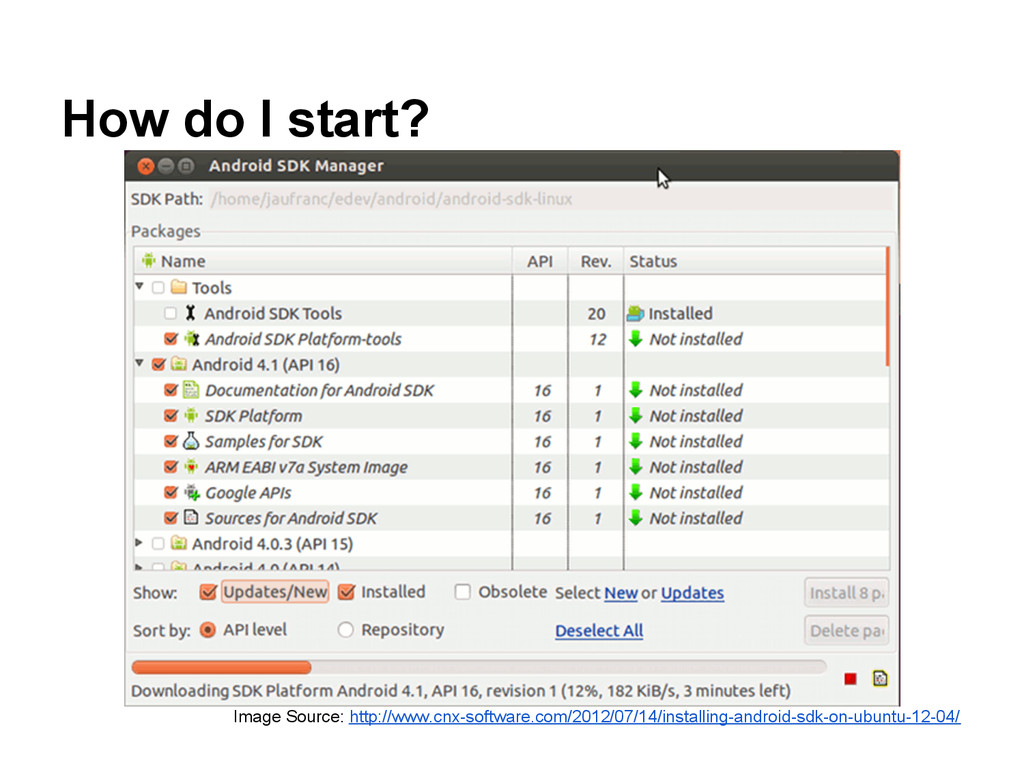The height and width of the screenshot is (768, 1024).
Task: Click the download progress bar
Action: (x=478, y=667)
